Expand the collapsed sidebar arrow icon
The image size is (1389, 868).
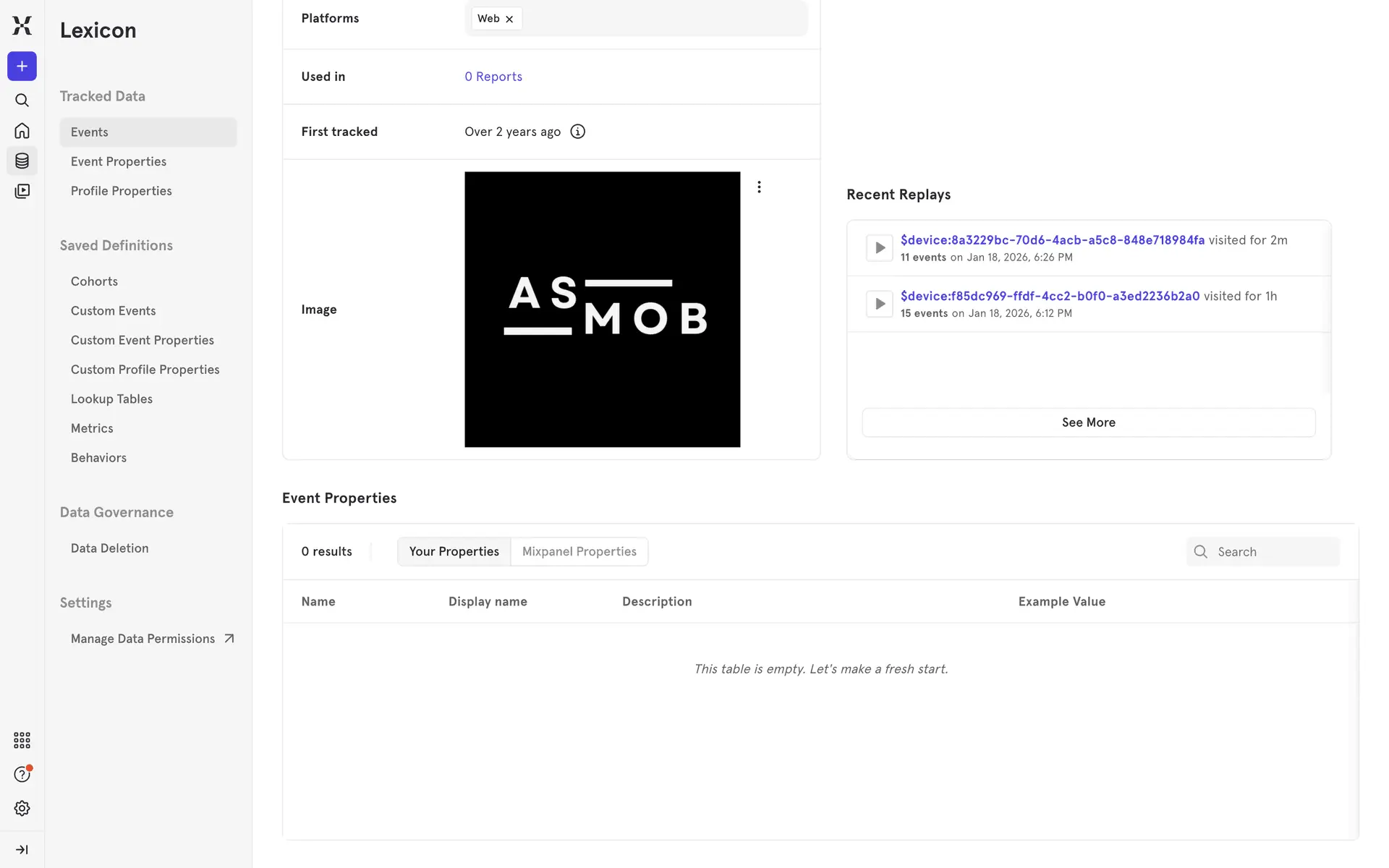(x=22, y=849)
